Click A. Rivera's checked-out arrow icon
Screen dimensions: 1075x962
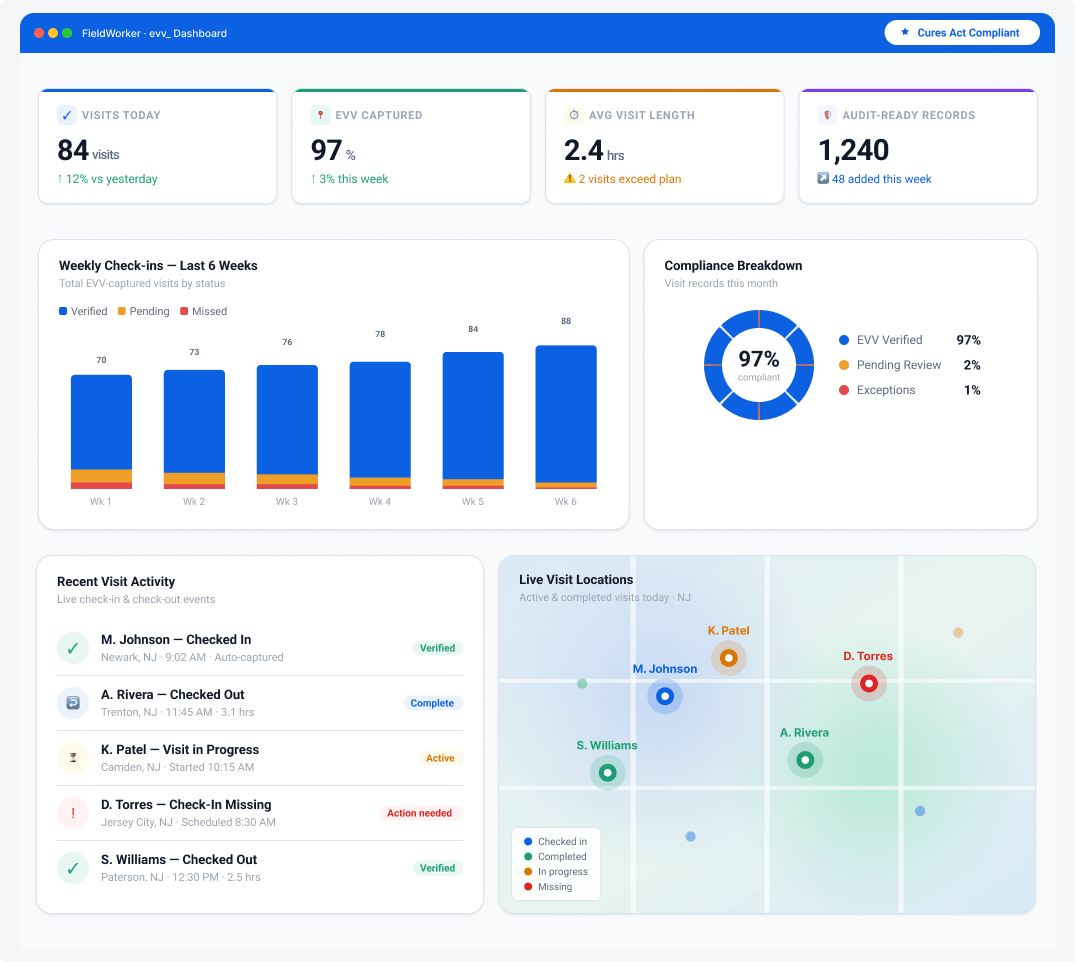pyautogui.click(x=73, y=703)
